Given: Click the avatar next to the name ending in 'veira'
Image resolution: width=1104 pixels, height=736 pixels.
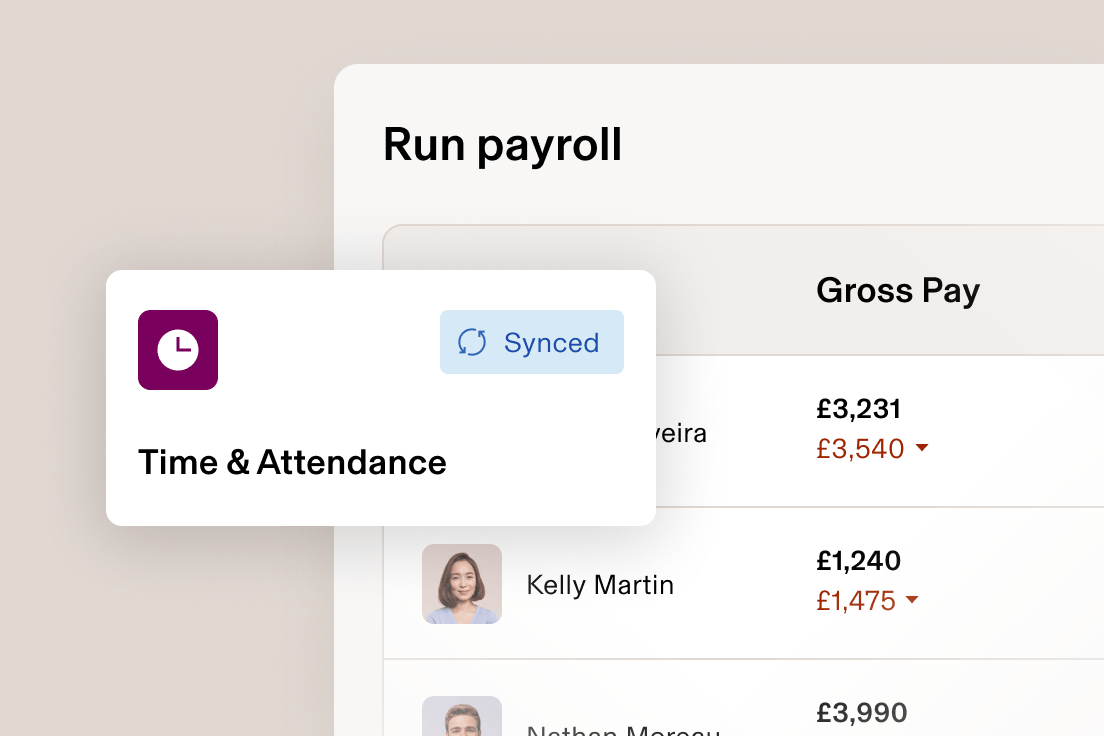Looking at the screenshot, I should (x=462, y=432).
